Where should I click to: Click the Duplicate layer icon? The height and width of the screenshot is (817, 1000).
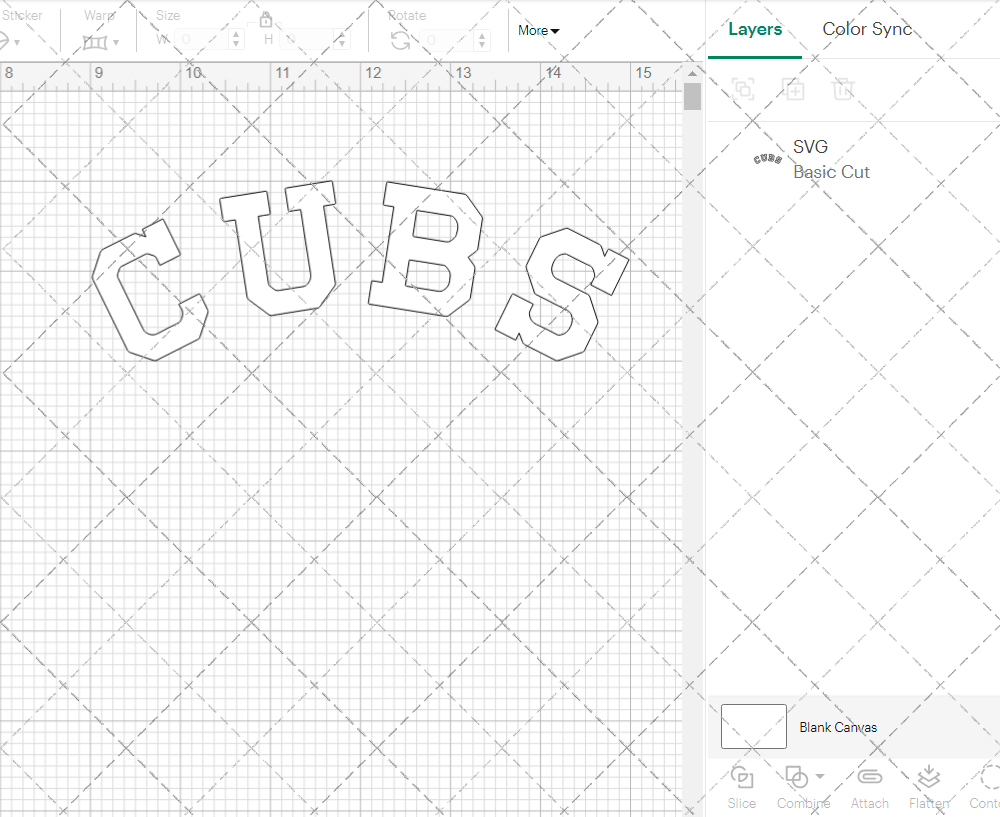pyautogui.click(x=793, y=89)
